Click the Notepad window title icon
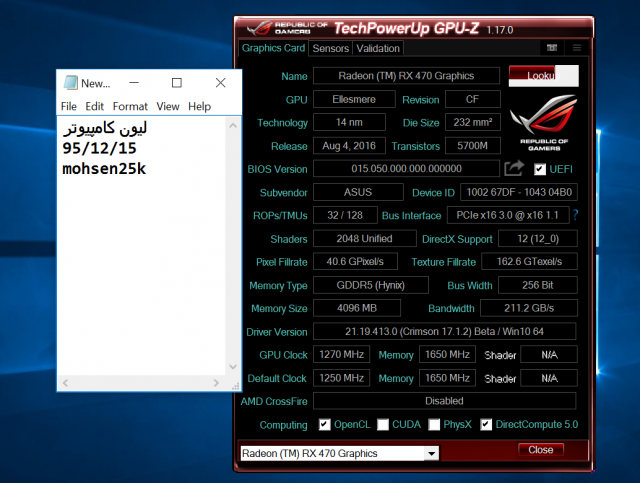This screenshot has width=640, height=483. (x=71, y=82)
